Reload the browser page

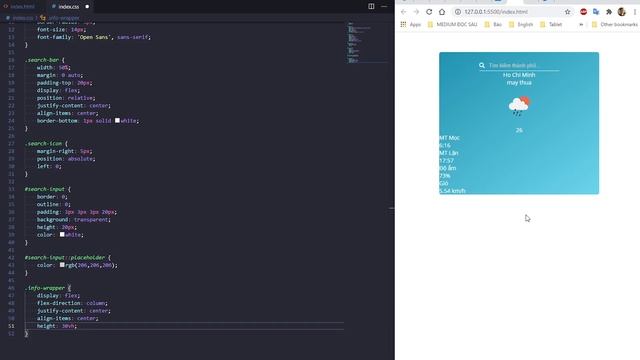(x=429, y=12)
